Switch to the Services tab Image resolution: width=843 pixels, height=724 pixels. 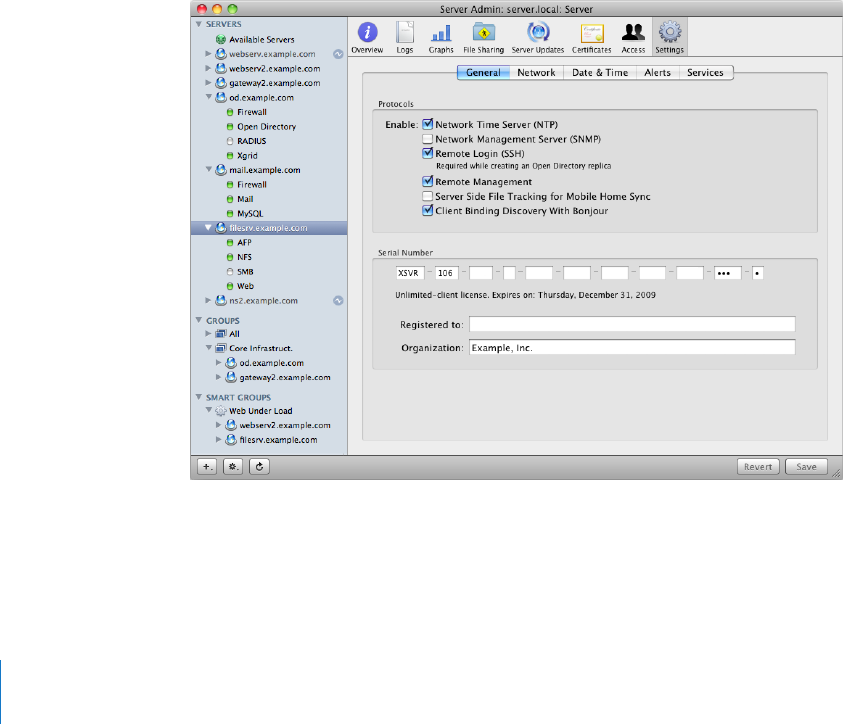705,73
